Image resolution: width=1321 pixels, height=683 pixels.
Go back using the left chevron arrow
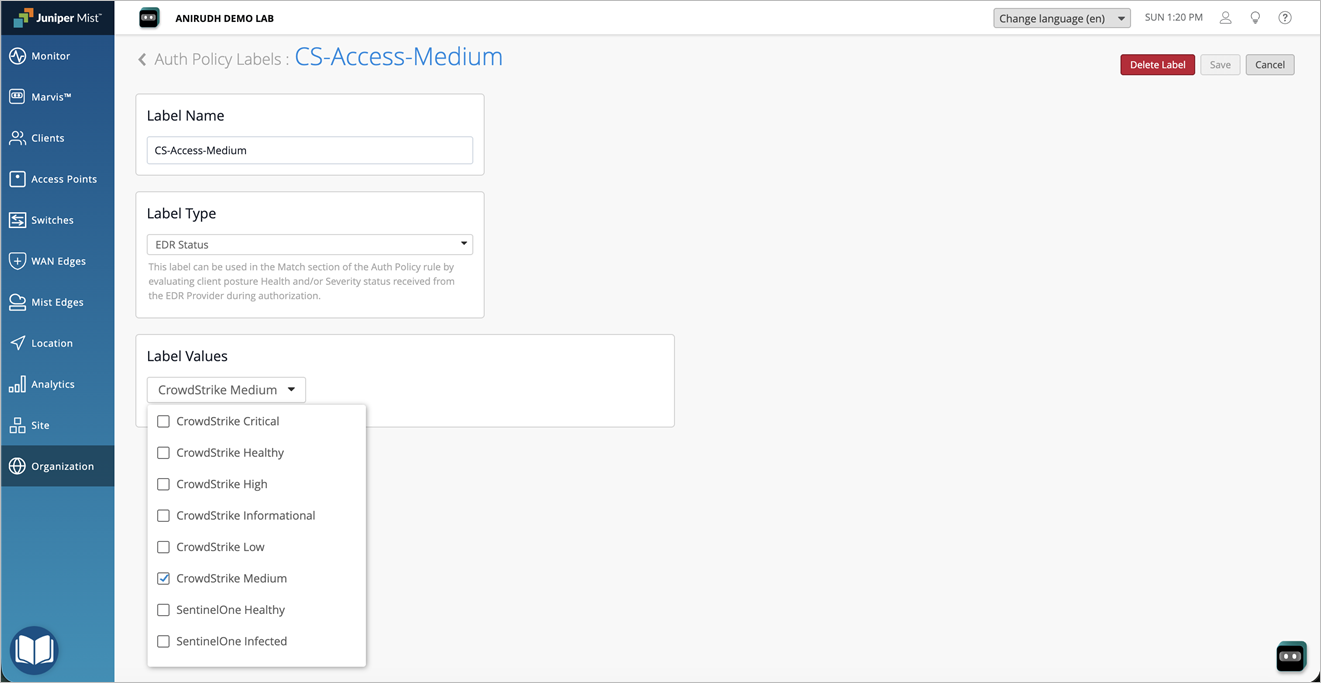point(142,60)
